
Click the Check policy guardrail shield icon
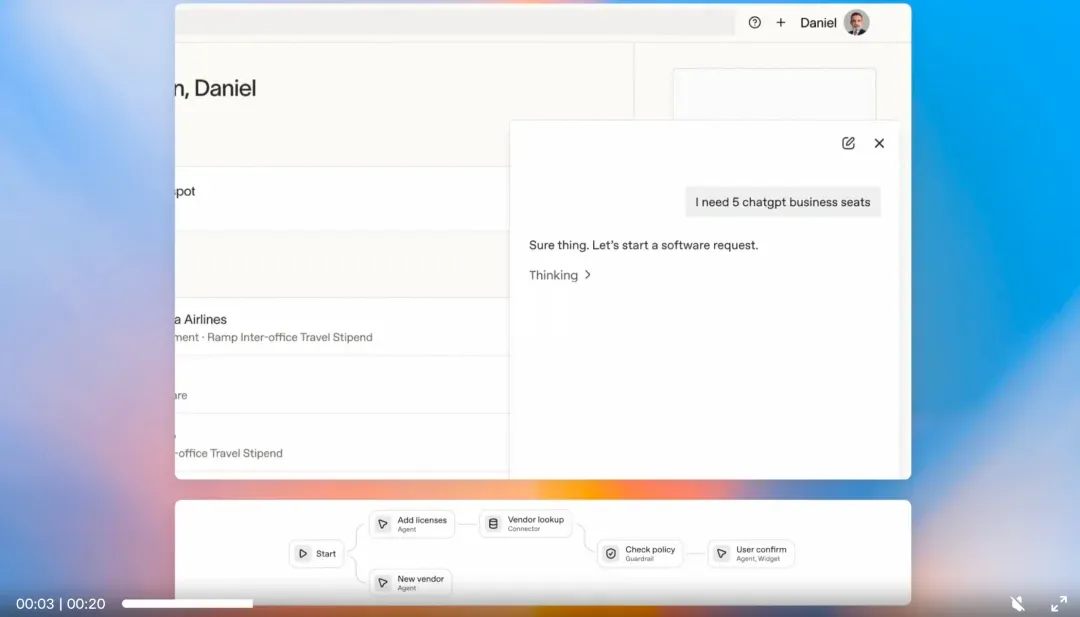611,554
